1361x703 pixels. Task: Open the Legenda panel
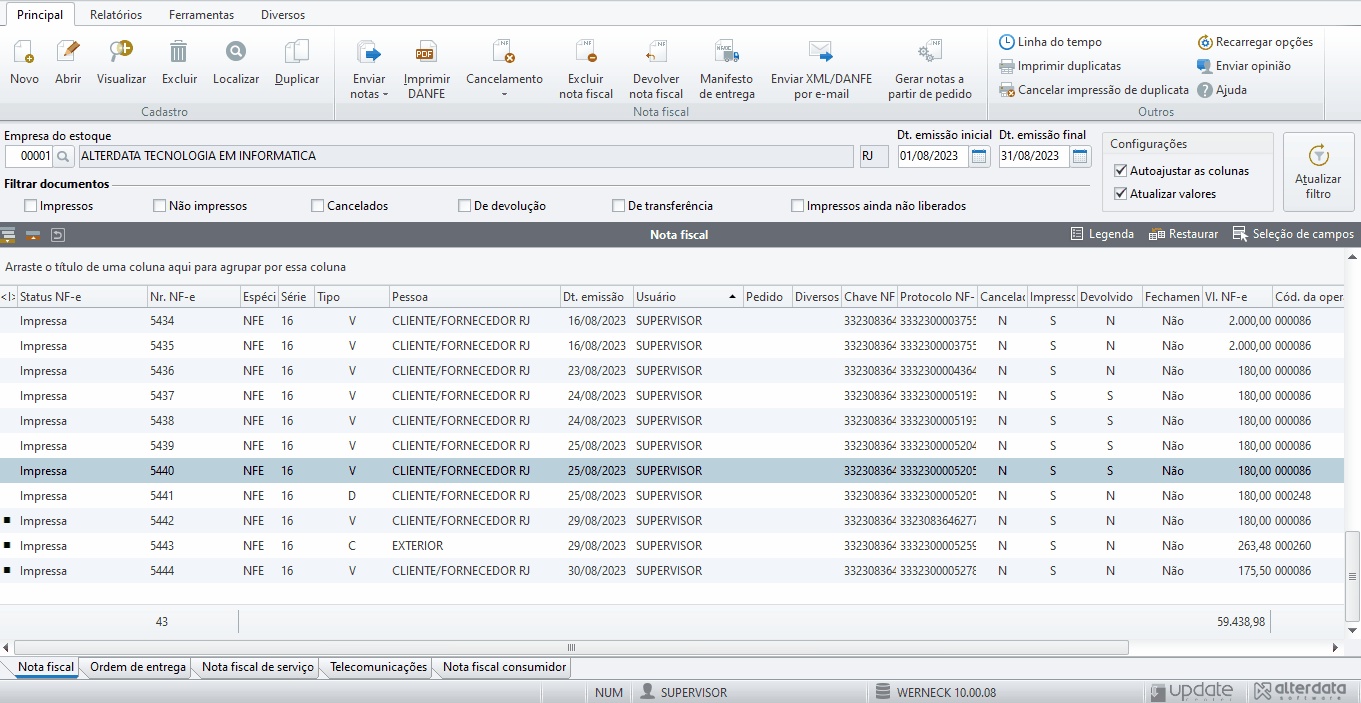point(1102,234)
